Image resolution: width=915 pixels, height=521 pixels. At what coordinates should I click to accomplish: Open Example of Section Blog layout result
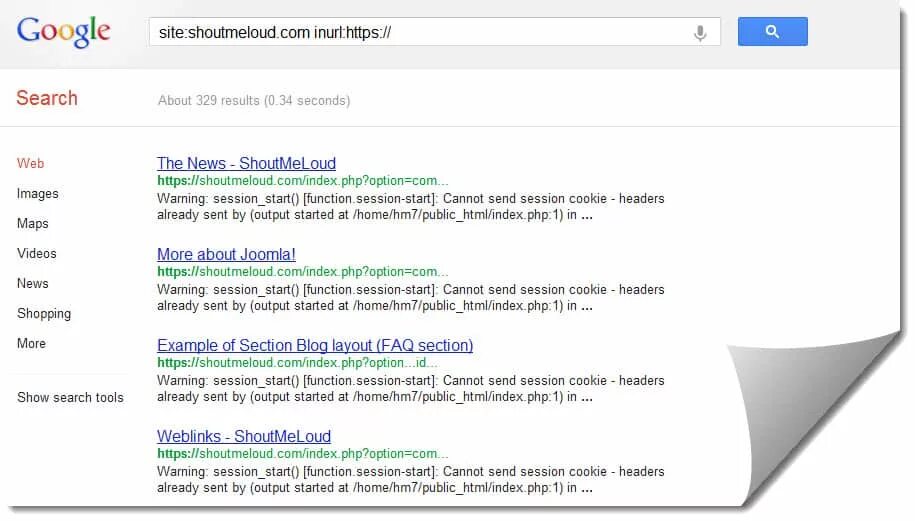point(315,345)
